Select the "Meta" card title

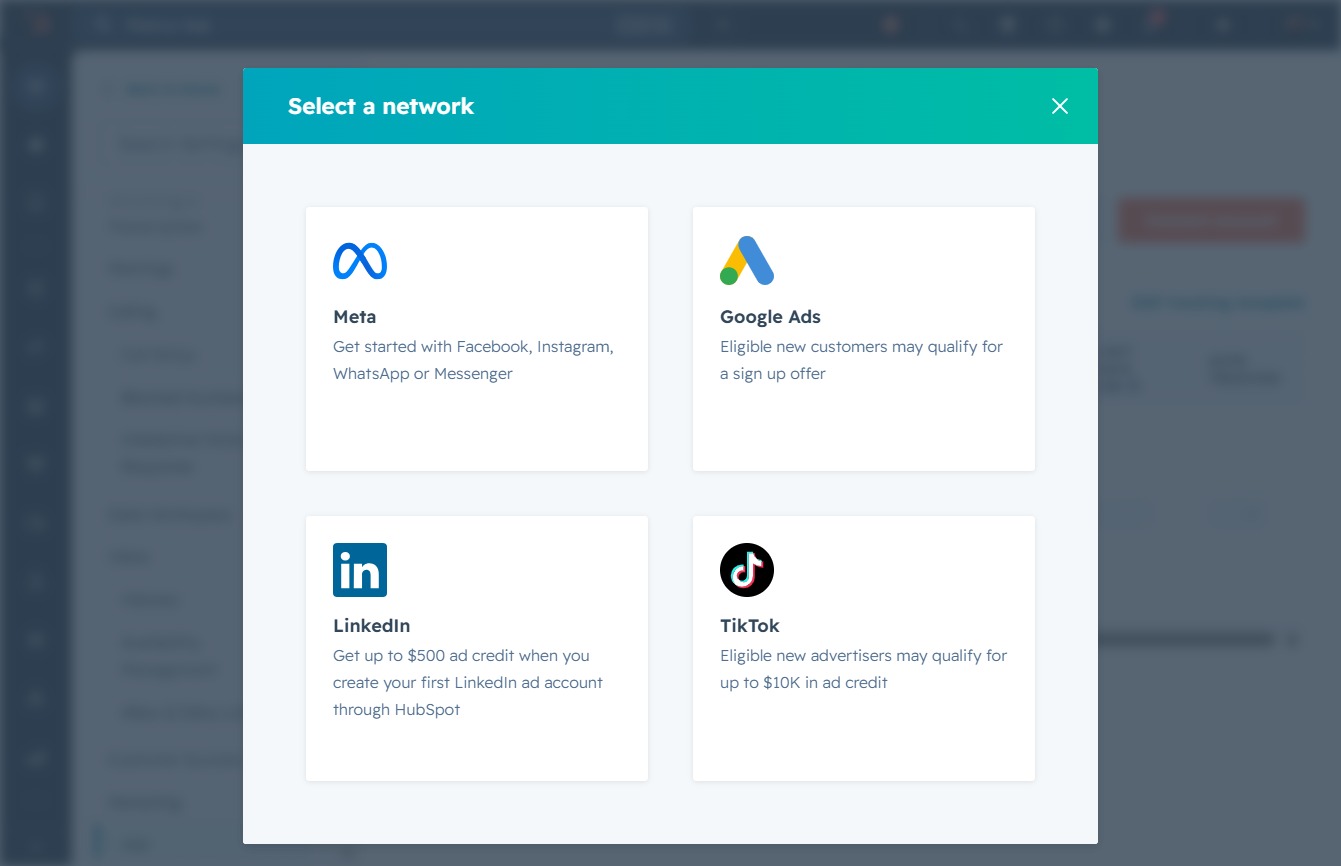coord(355,317)
